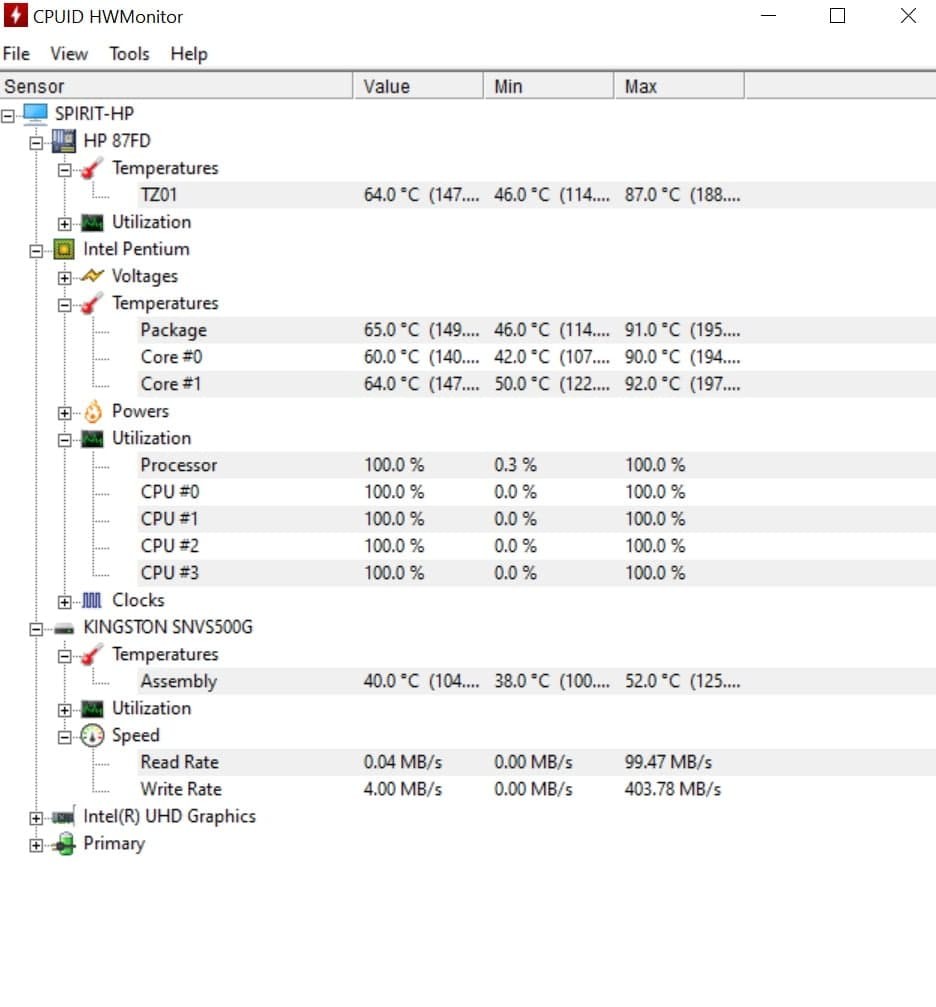Expand the Powers node
The image size is (936, 1007).
point(64,413)
